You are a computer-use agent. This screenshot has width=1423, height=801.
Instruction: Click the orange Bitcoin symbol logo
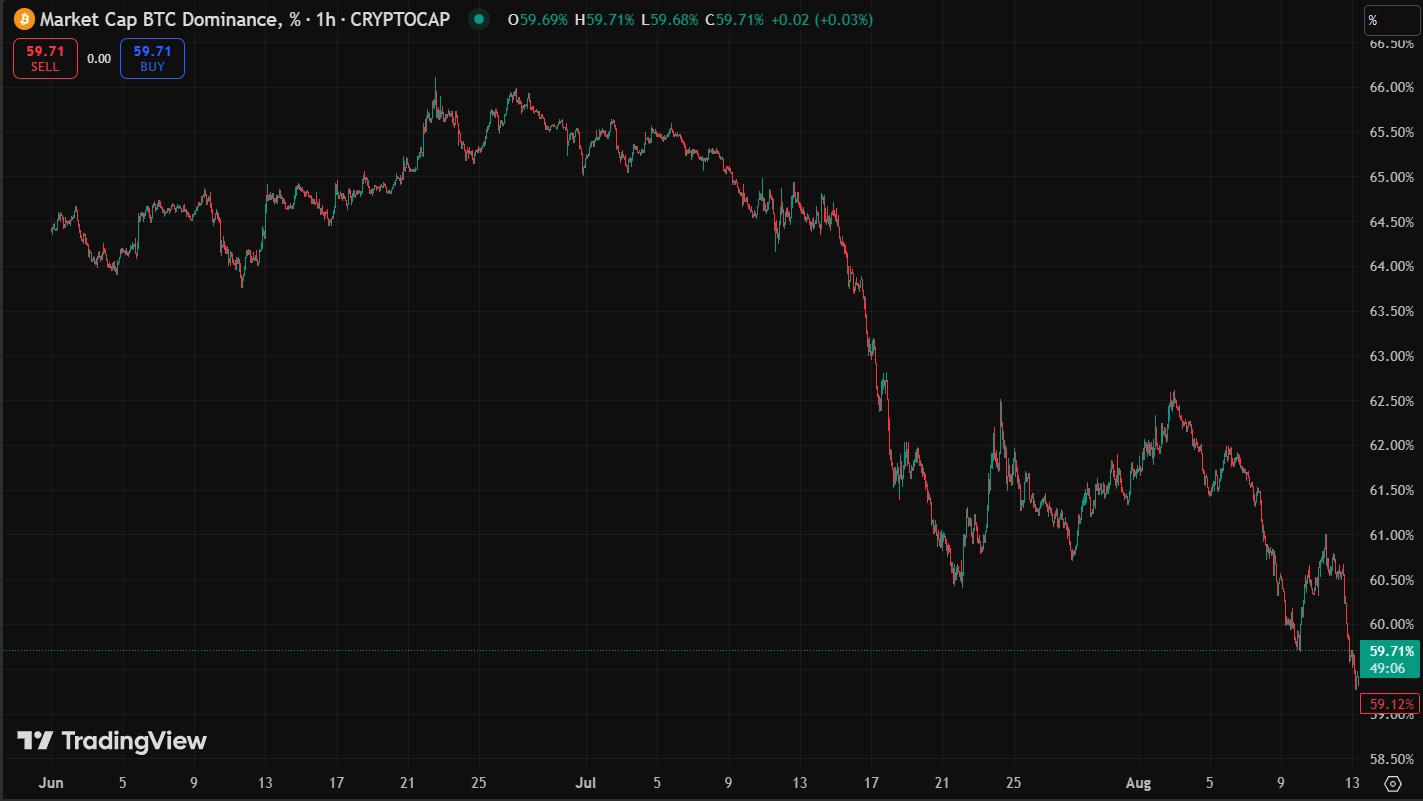pos(25,19)
